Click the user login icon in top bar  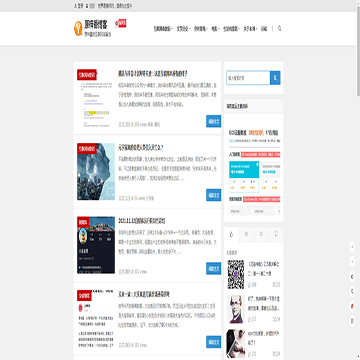click(x=75, y=6)
